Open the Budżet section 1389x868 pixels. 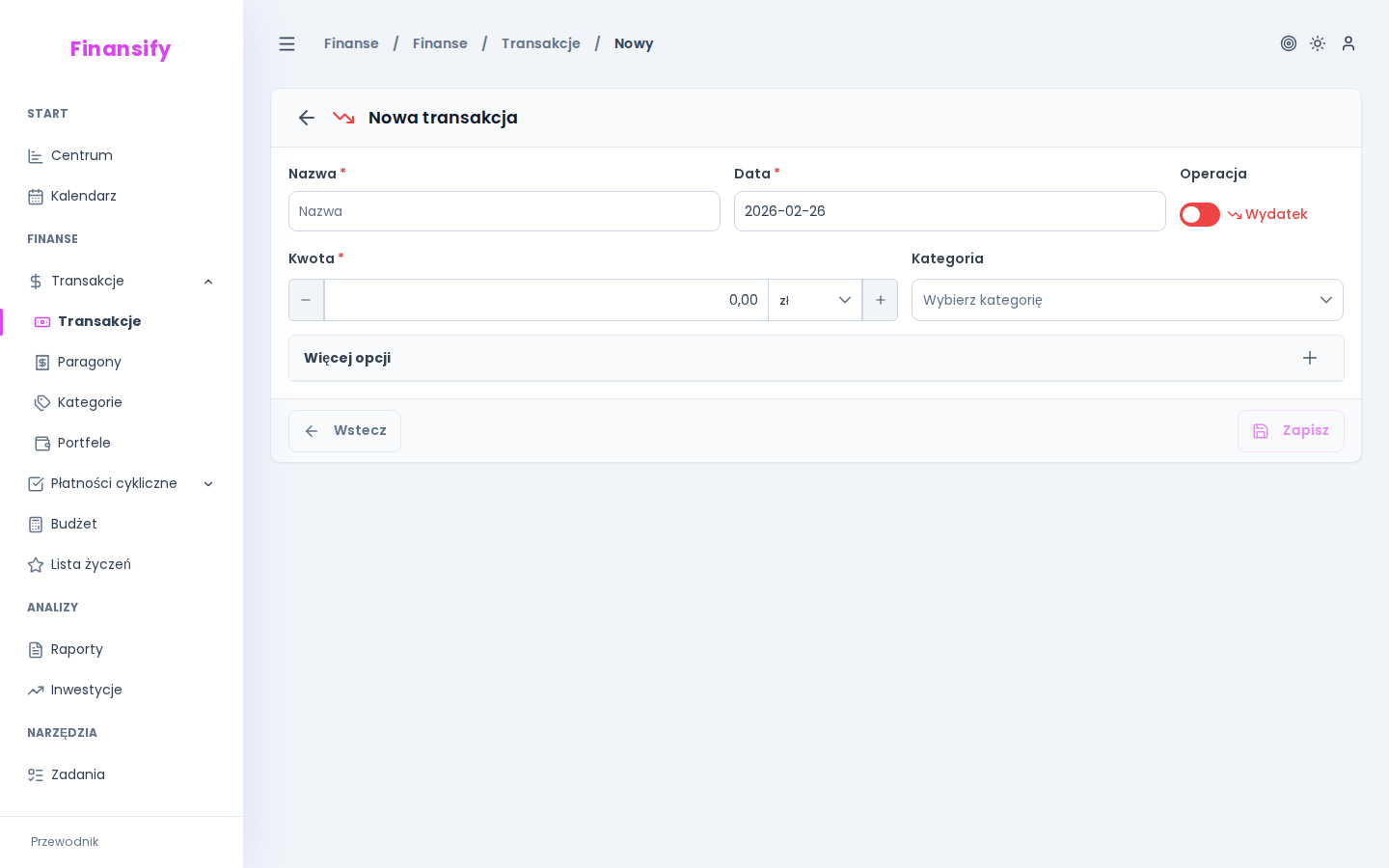[x=74, y=524]
